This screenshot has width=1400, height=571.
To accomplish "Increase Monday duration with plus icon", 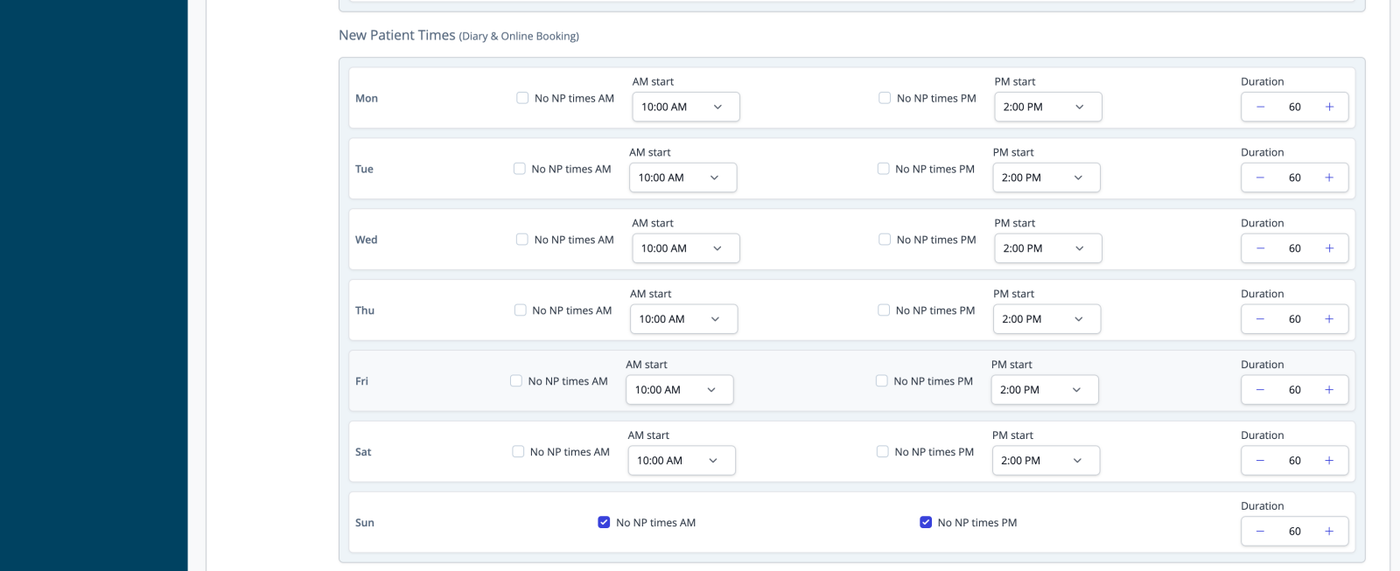I will coord(1329,107).
